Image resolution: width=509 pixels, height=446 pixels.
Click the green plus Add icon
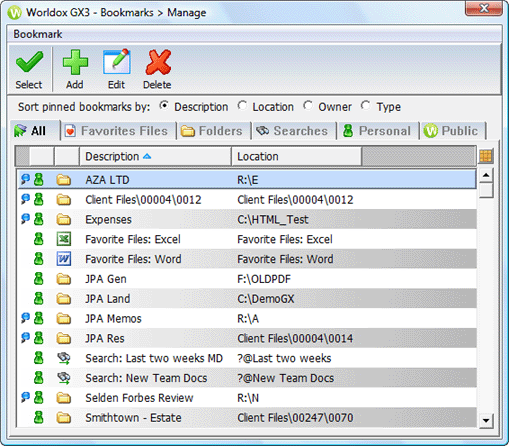tap(75, 62)
